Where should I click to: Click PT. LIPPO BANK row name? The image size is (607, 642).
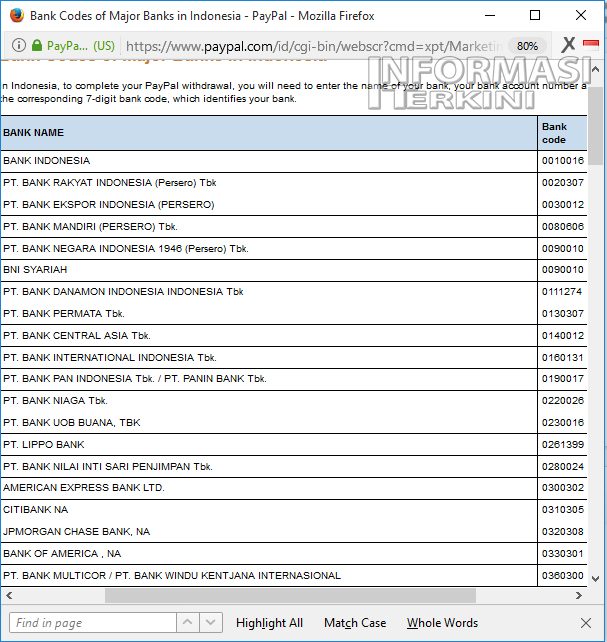(43, 445)
